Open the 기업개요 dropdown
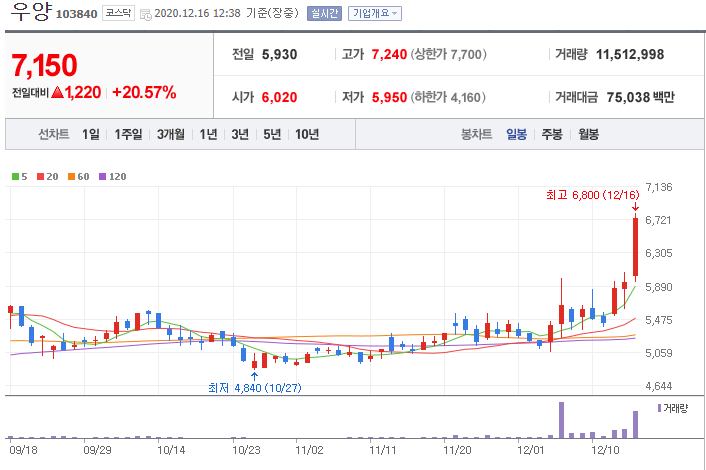Image resolution: width=706 pixels, height=470 pixels. (x=374, y=14)
